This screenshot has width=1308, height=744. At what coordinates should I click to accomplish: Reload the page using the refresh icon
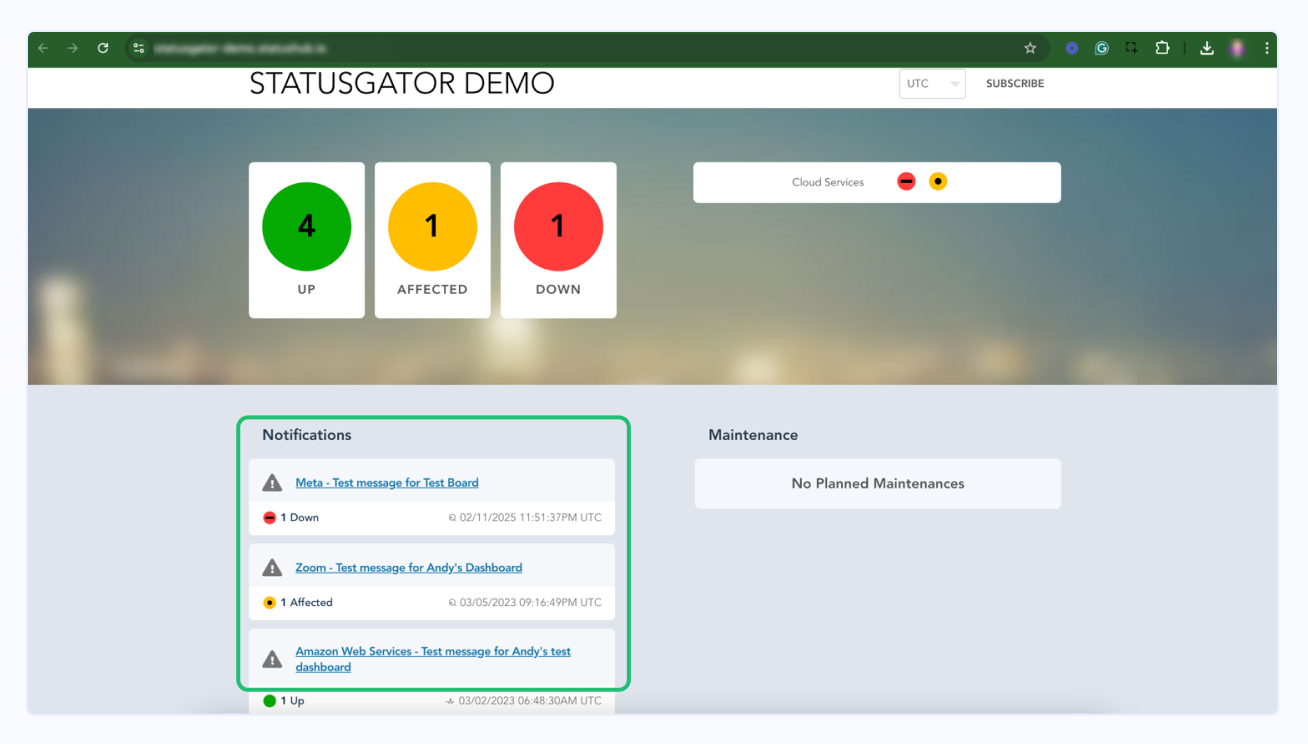click(103, 48)
